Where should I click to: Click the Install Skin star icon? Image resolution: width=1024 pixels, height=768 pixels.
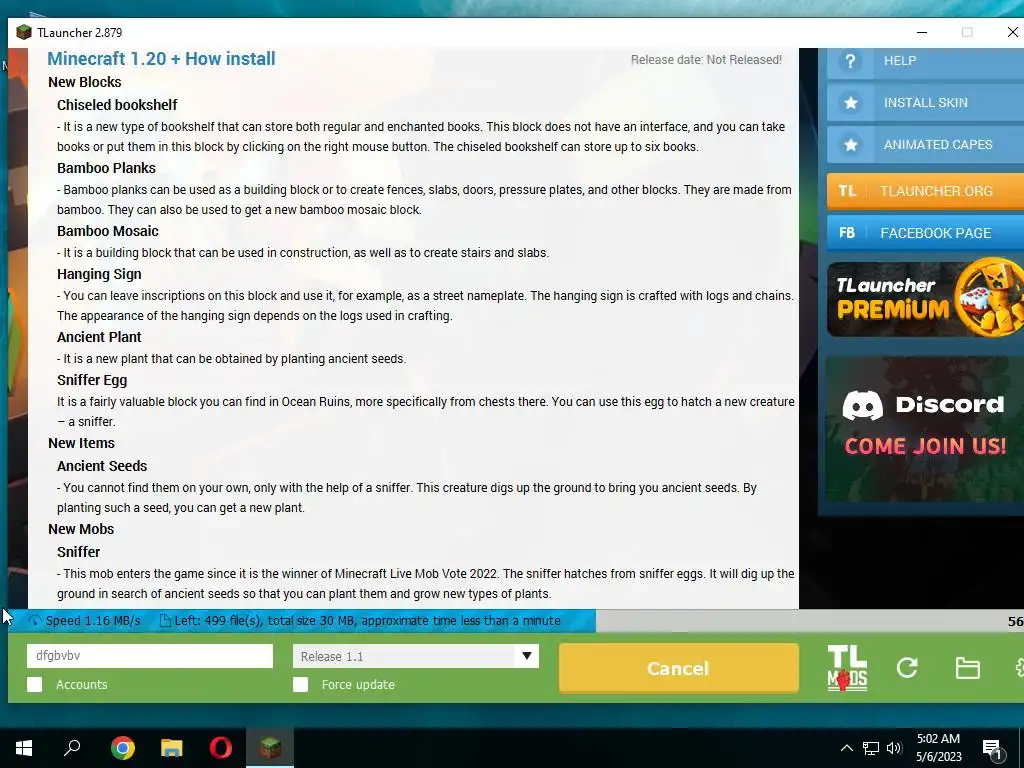coord(850,103)
